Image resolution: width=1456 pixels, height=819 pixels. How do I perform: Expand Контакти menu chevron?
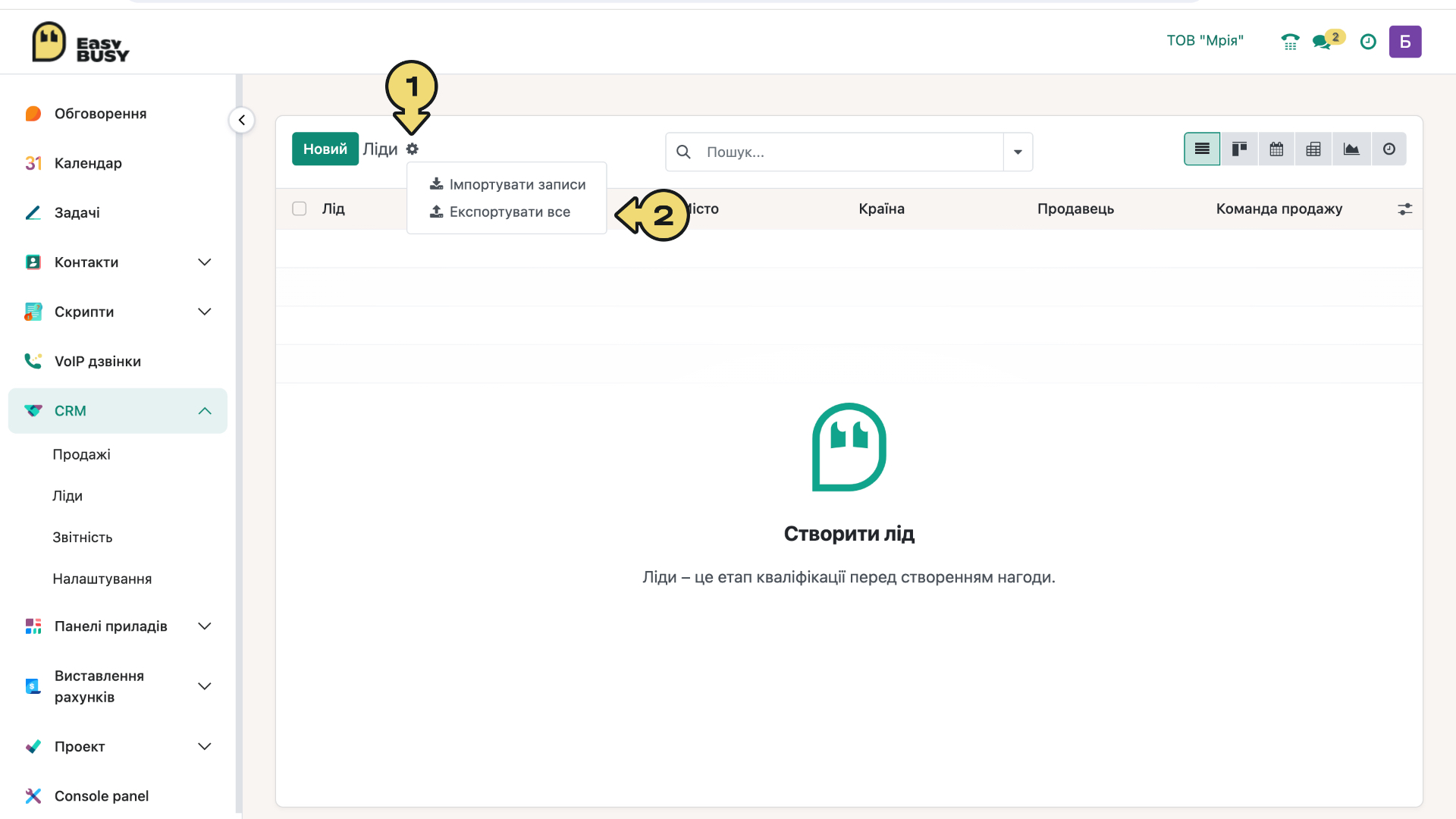pos(205,262)
